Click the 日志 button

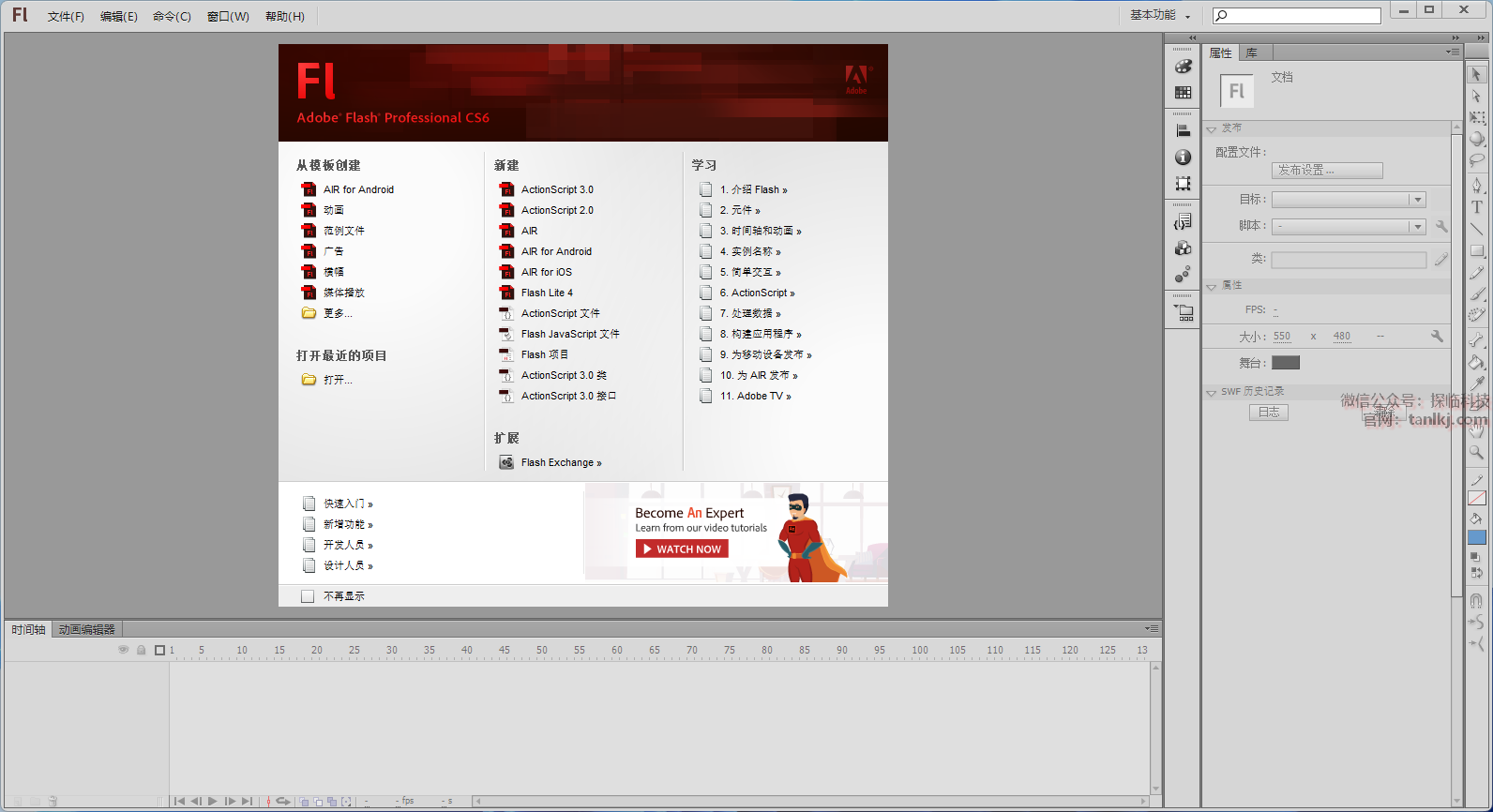(x=1269, y=412)
